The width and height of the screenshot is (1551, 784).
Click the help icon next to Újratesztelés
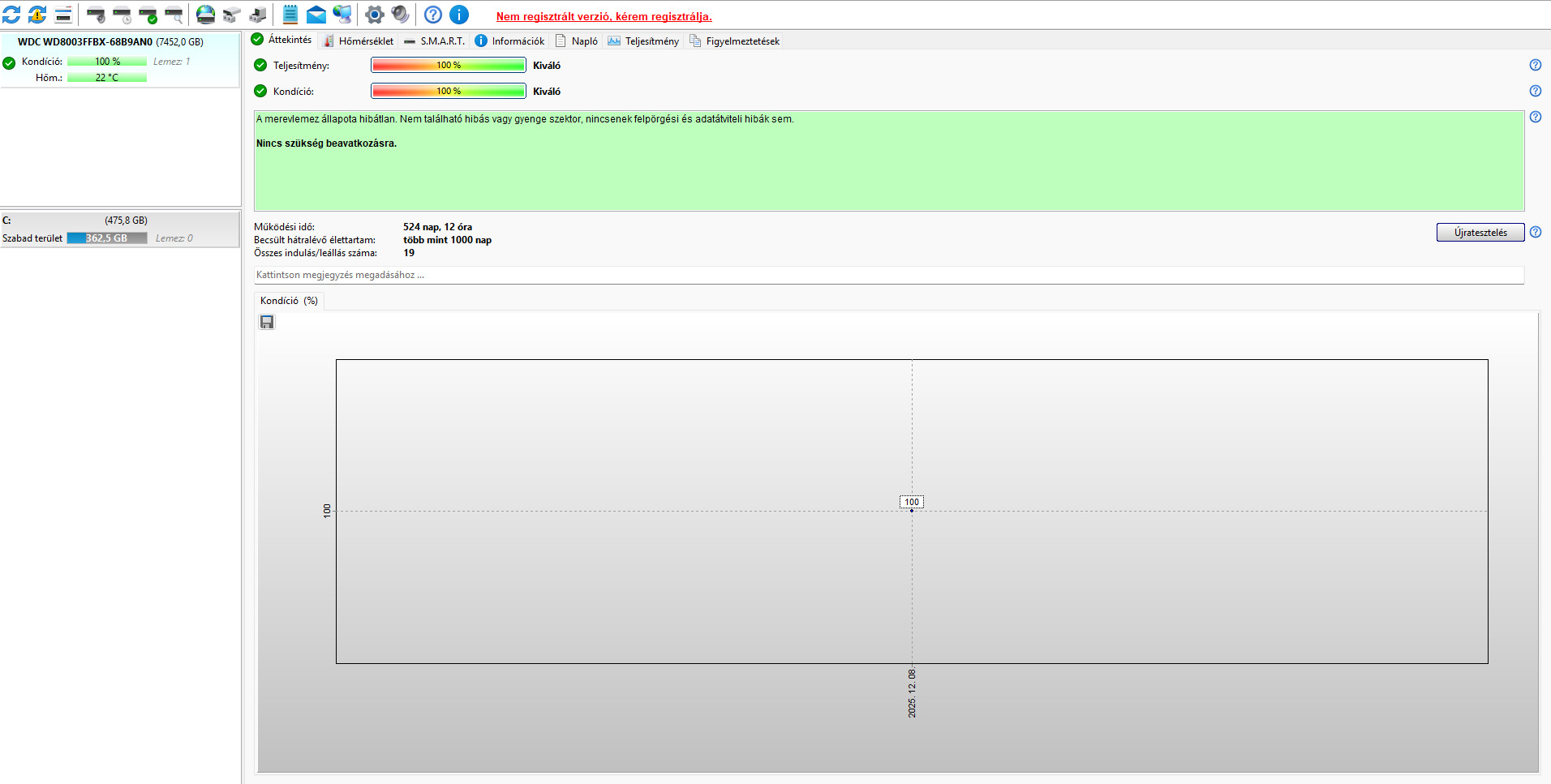(x=1536, y=232)
